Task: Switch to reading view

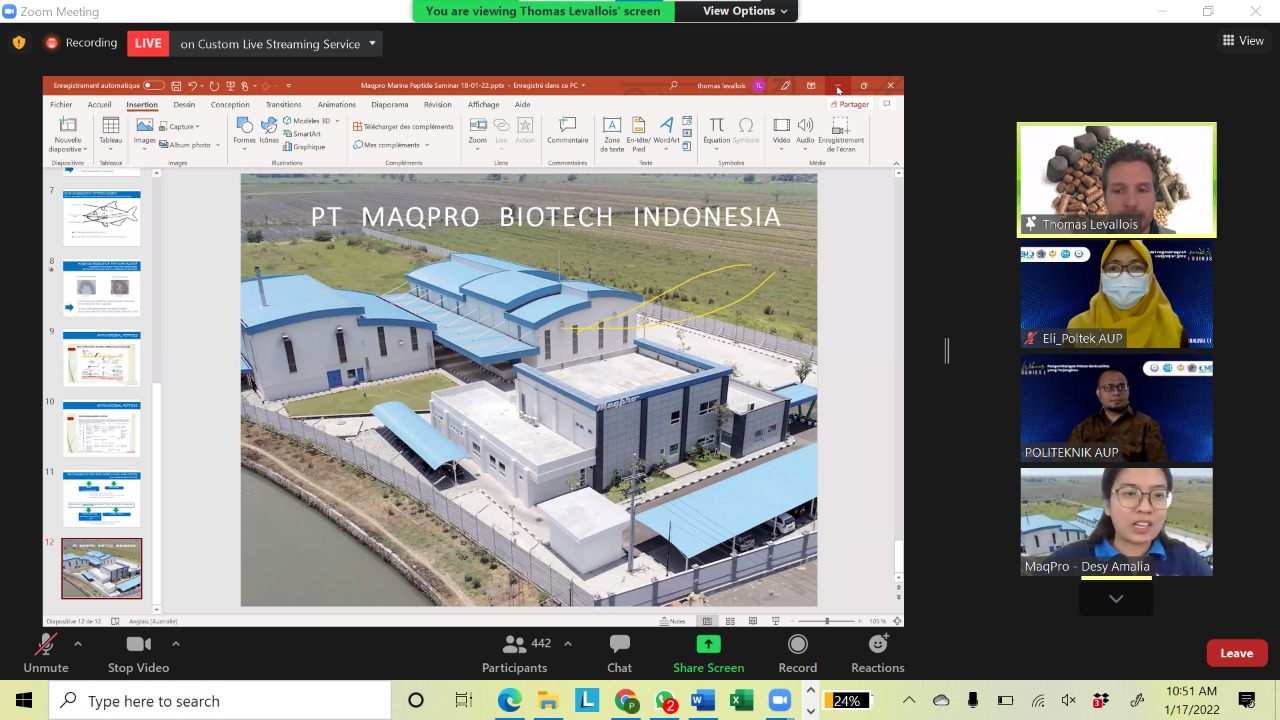Action: point(753,621)
